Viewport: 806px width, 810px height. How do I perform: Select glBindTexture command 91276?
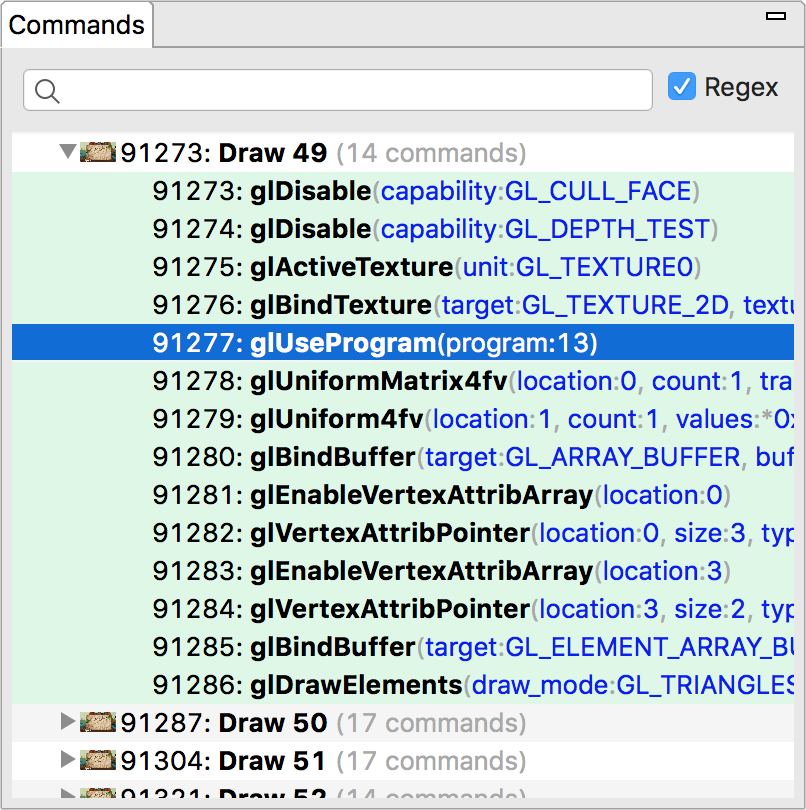coord(403,305)
